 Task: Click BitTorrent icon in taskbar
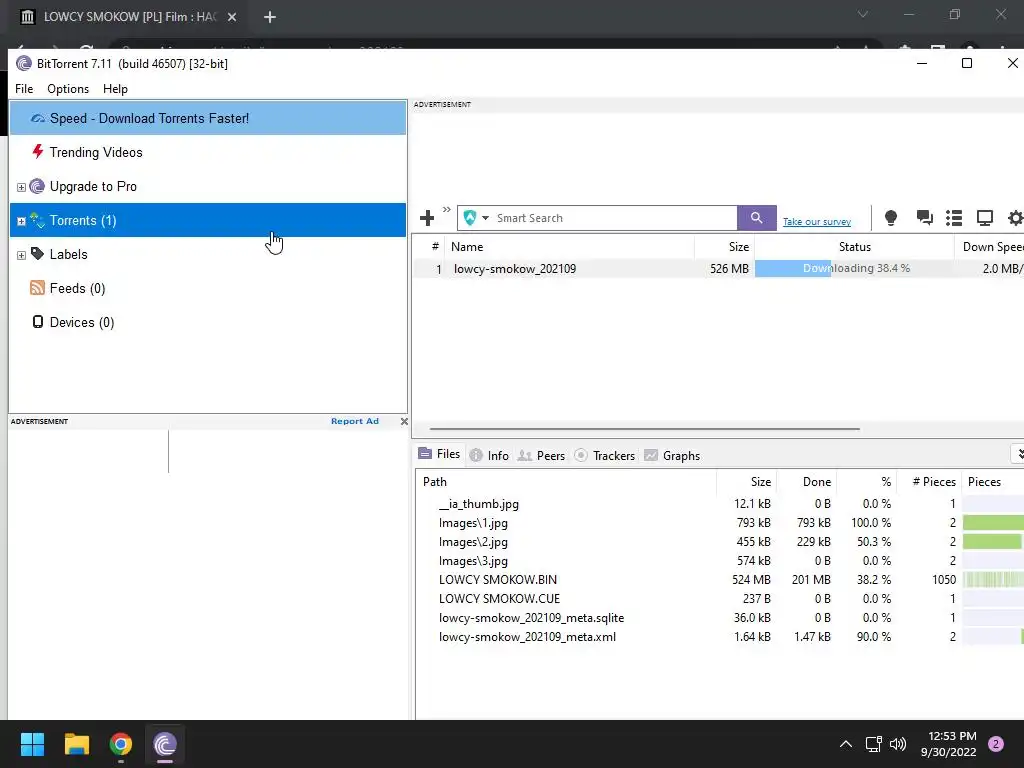[165, 744]
